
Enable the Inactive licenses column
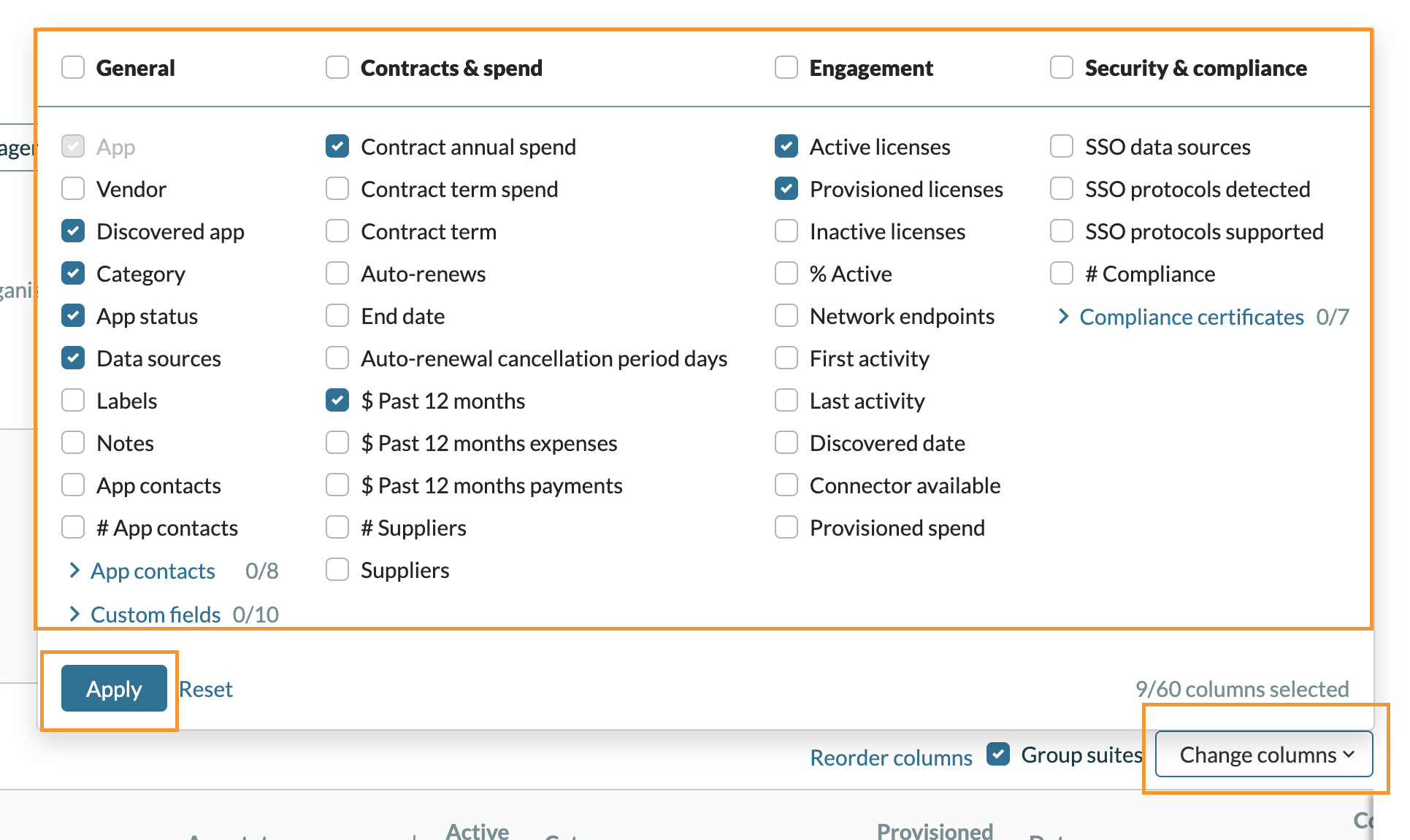click(786, 231)
